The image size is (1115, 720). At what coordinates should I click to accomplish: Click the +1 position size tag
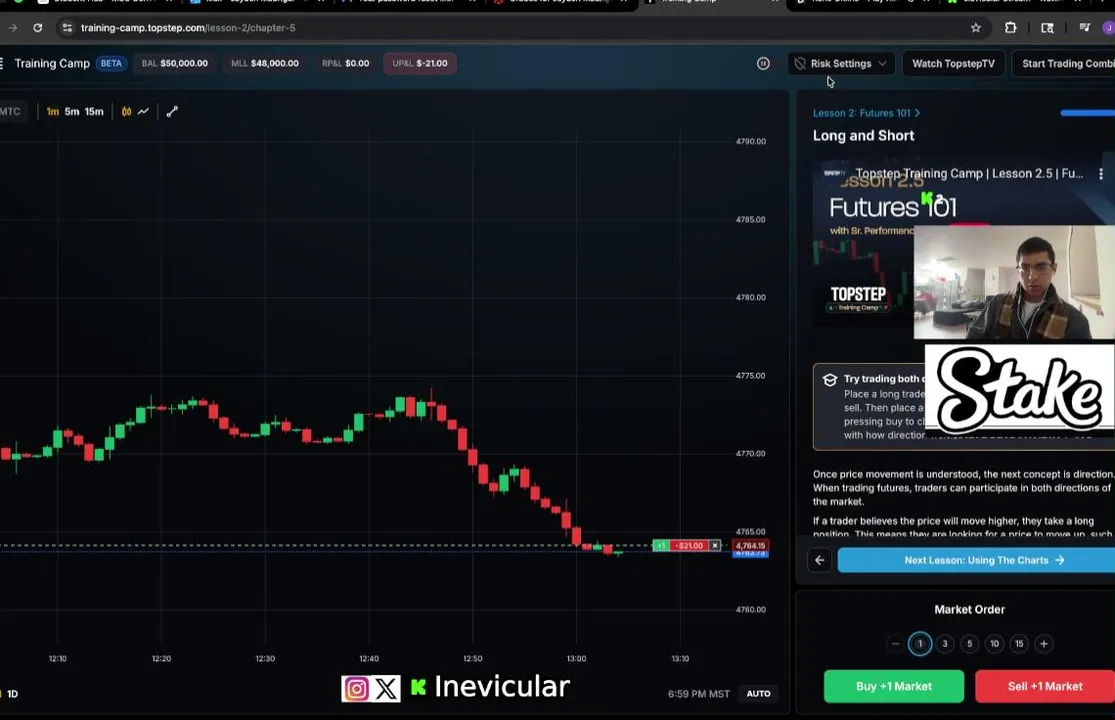pos(661,546)
